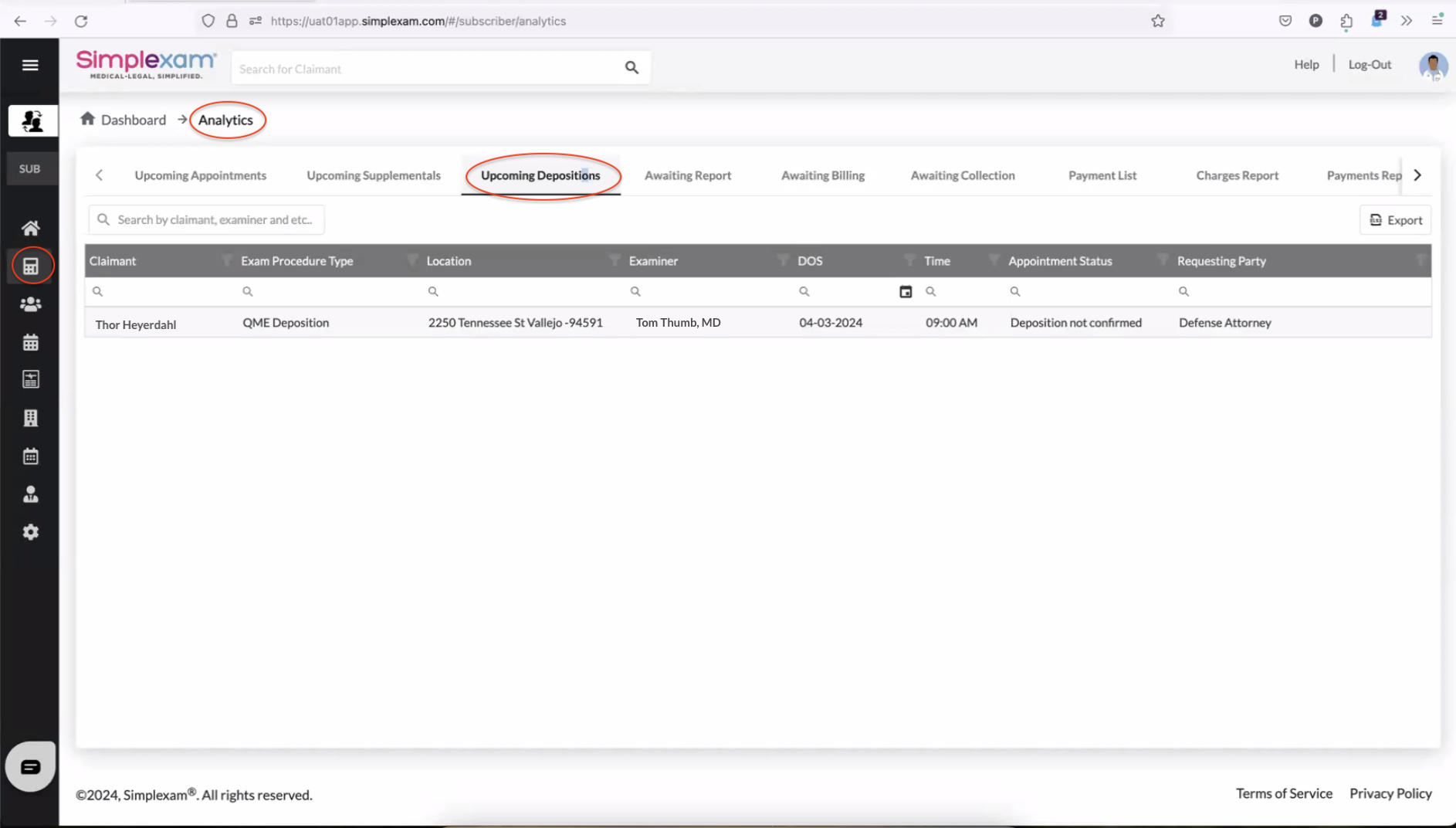This screenshot has height=828, width=1456.
Task: Open the Examiner column filter
Action: click(x=783, y=260)
